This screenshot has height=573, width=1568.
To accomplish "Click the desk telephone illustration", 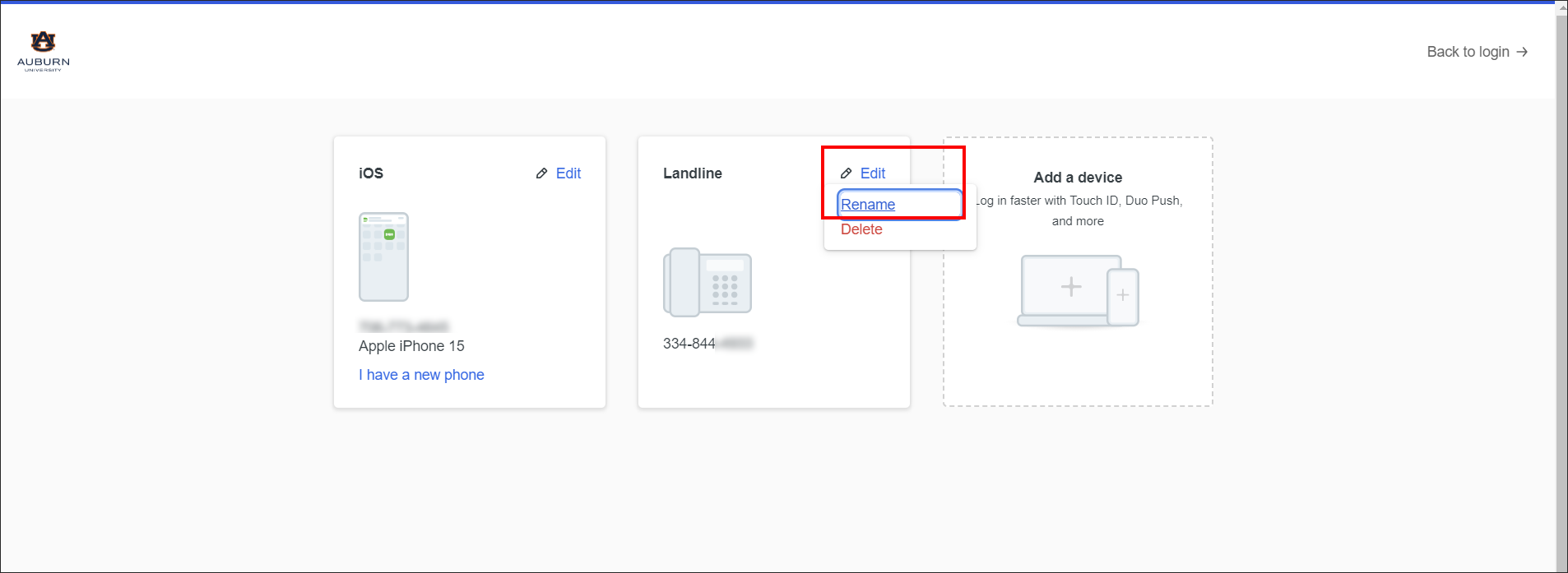I will (707, 282).
